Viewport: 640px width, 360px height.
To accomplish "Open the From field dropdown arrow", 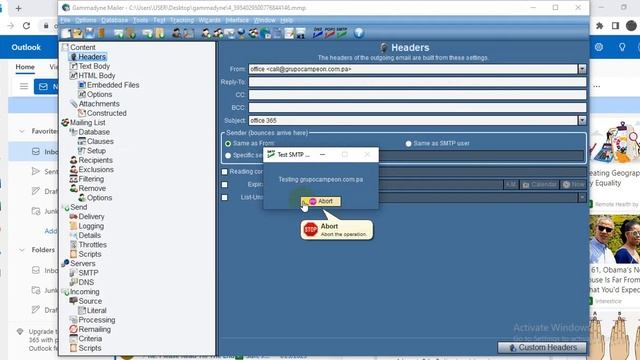I will point(582,69).
